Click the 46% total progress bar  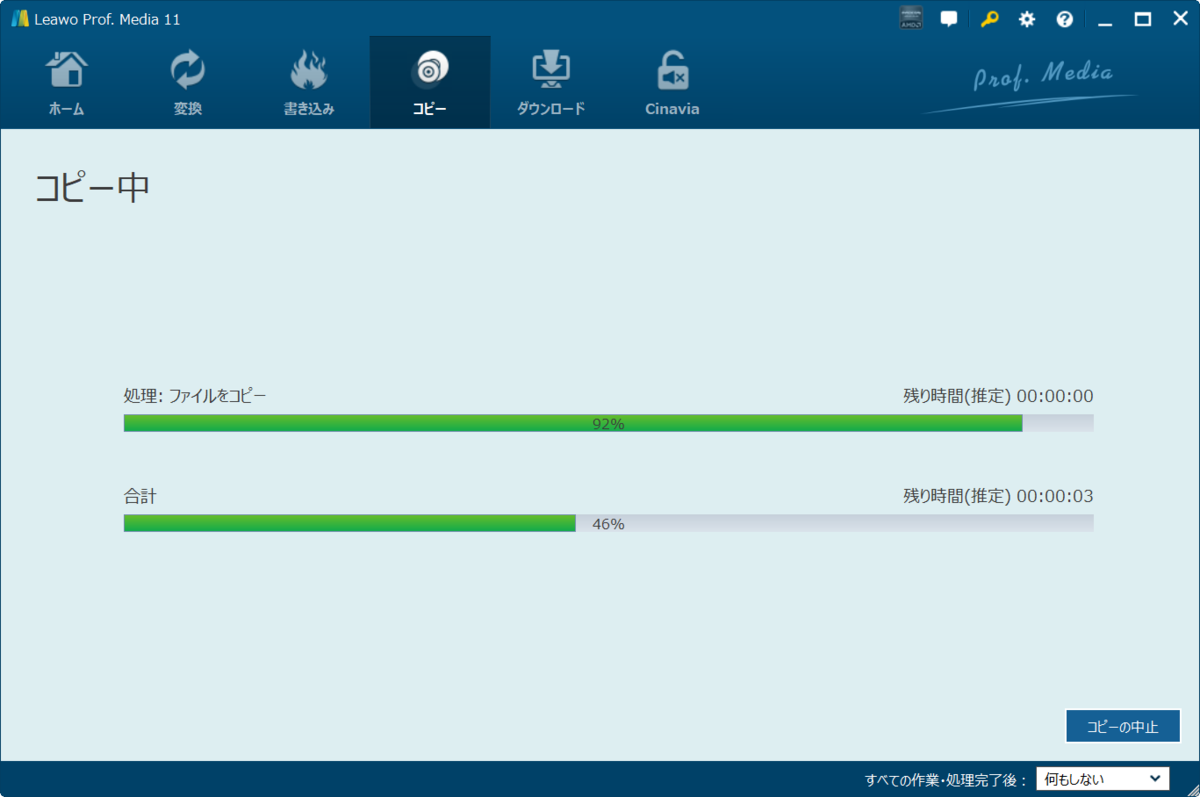(x=608, y=523)
